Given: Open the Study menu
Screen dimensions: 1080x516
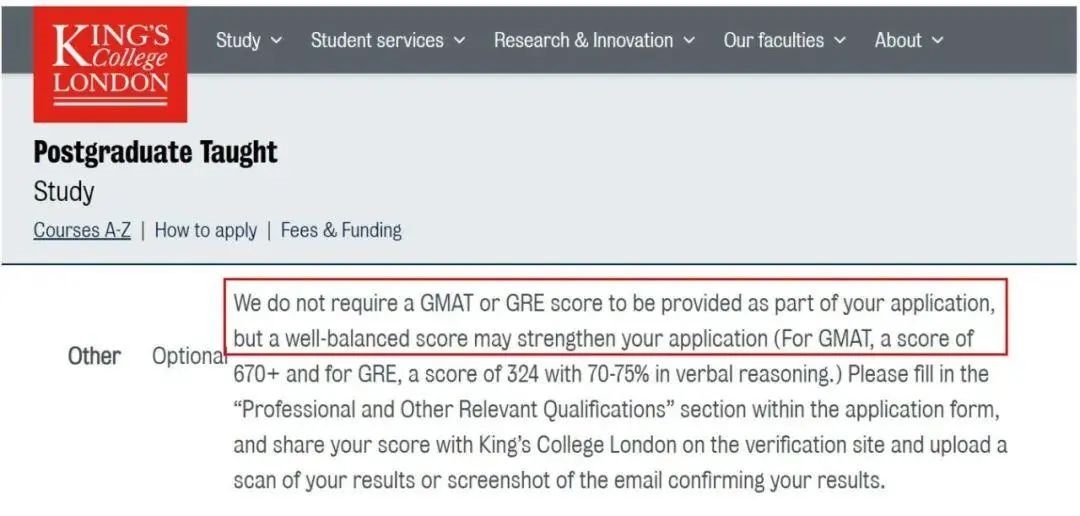Looking at the screenshot, I should click(x=238, y=40).
